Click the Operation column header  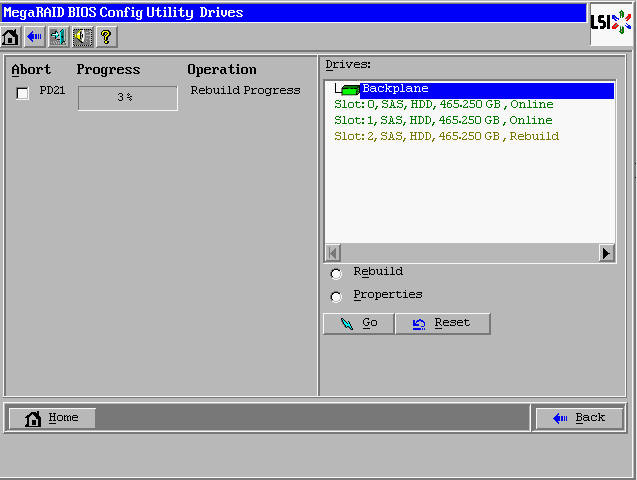click(222, 70)
